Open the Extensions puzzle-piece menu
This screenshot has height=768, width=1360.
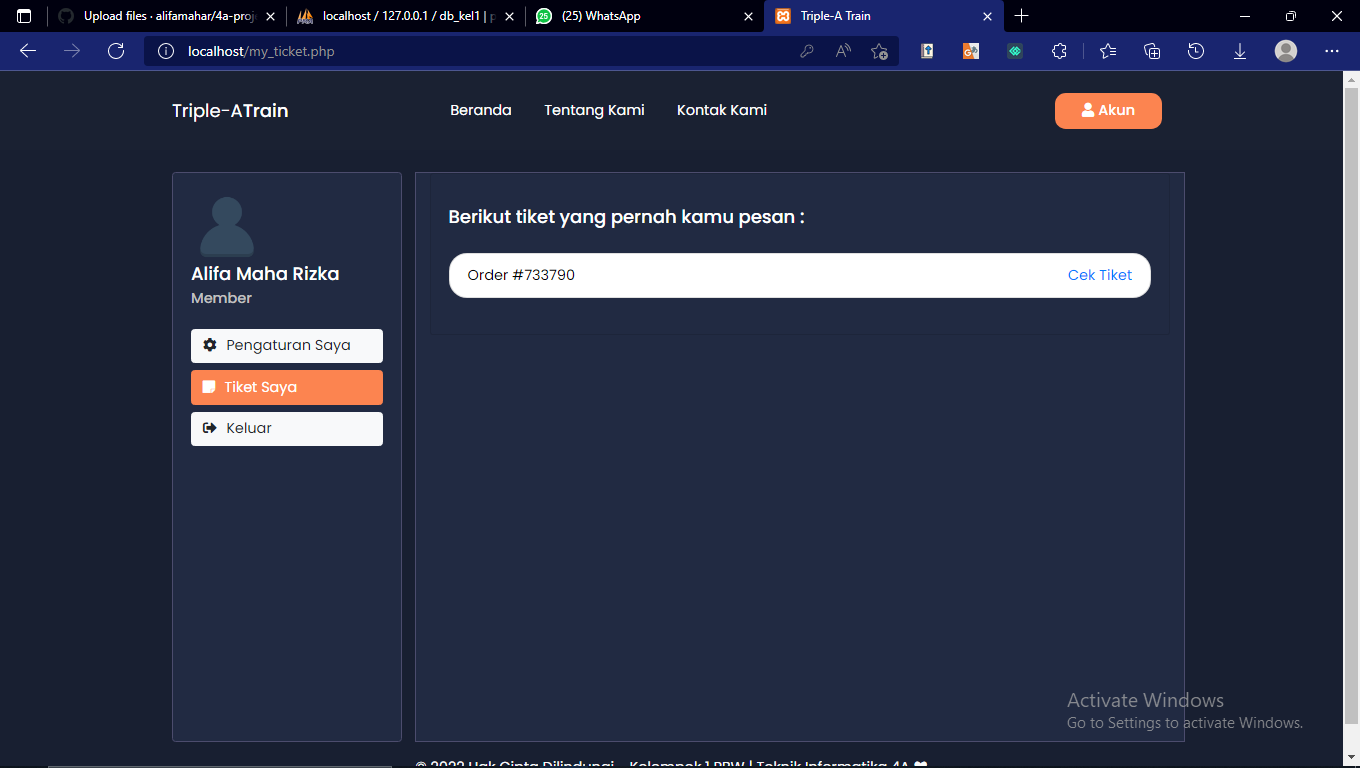(1059, 50)
